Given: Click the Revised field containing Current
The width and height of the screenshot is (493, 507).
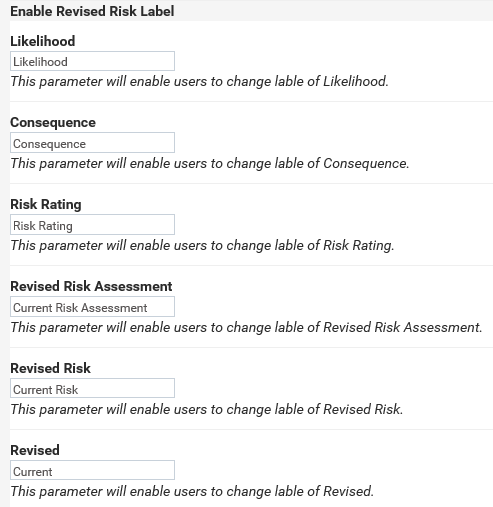Looking at the screenshot, I should (x=92, y=470).
